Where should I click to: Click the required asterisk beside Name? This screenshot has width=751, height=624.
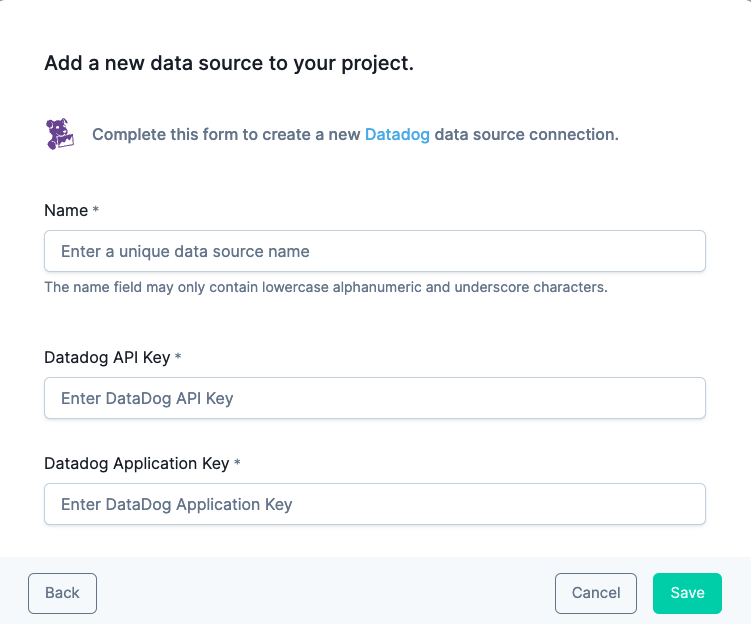click(x=95, y=209)
